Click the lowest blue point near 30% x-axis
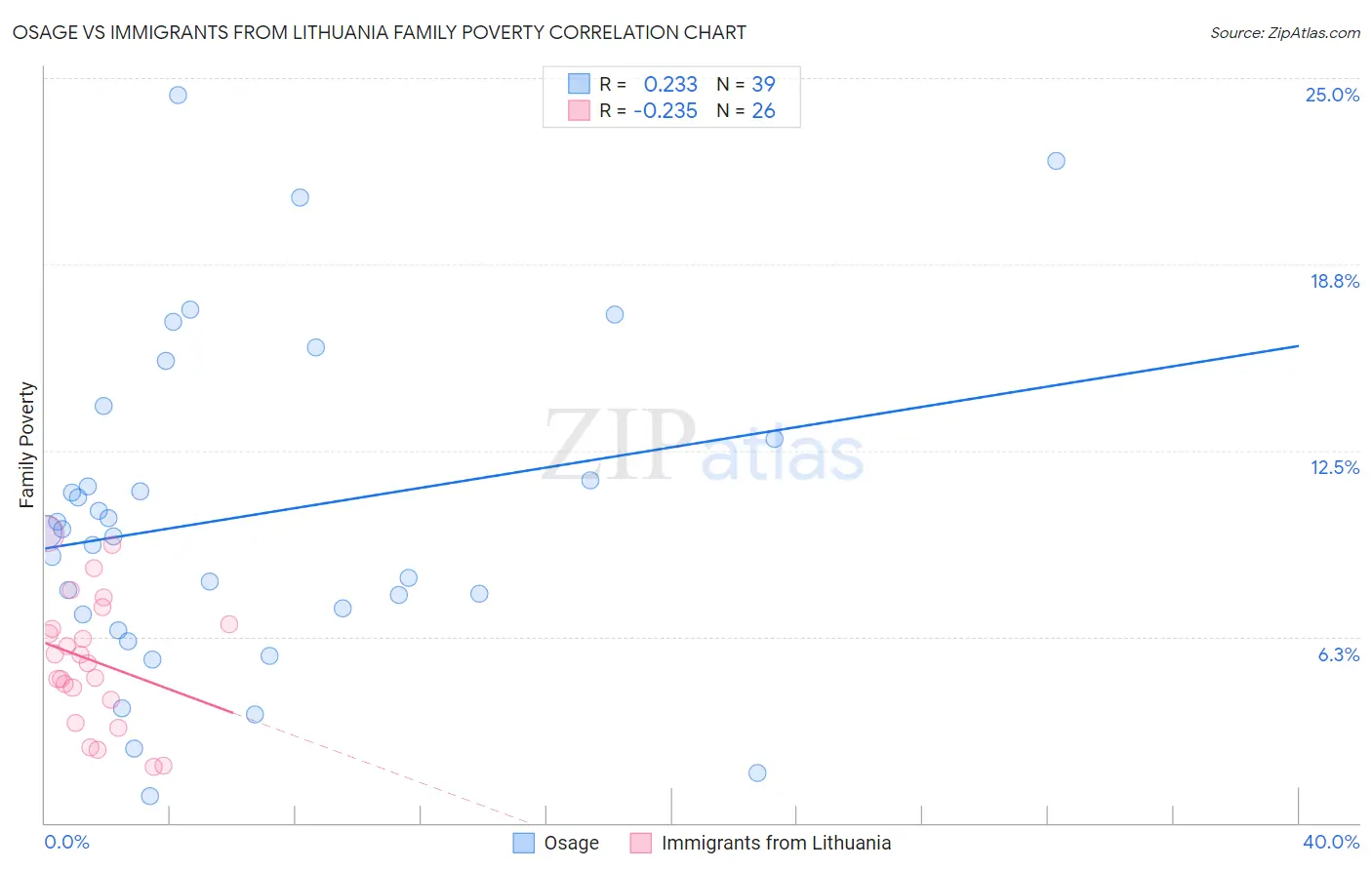1372x870 pixels. [x=757, y=772]
